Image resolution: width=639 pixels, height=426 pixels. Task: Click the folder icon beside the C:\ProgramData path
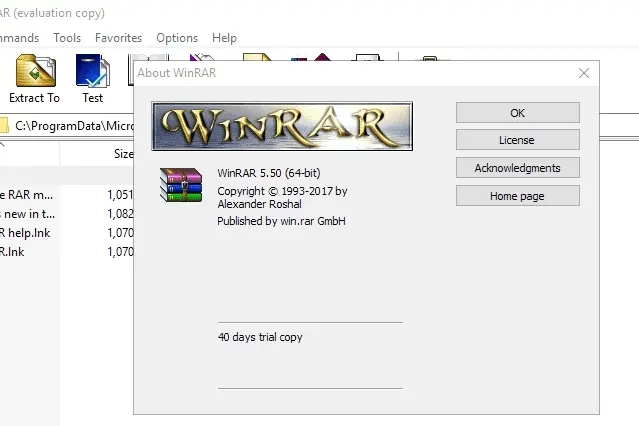click(4, 126)
